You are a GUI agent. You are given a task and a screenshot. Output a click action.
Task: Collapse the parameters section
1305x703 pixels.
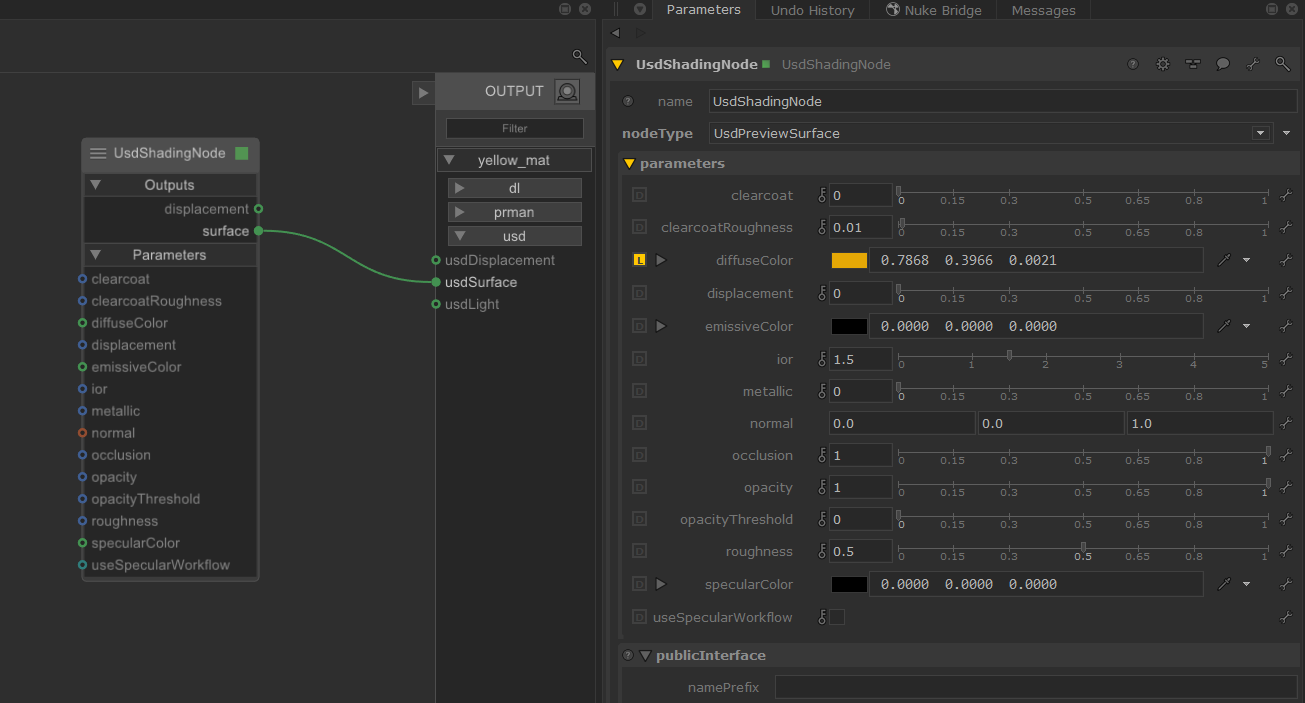click(x=629, y=164)
